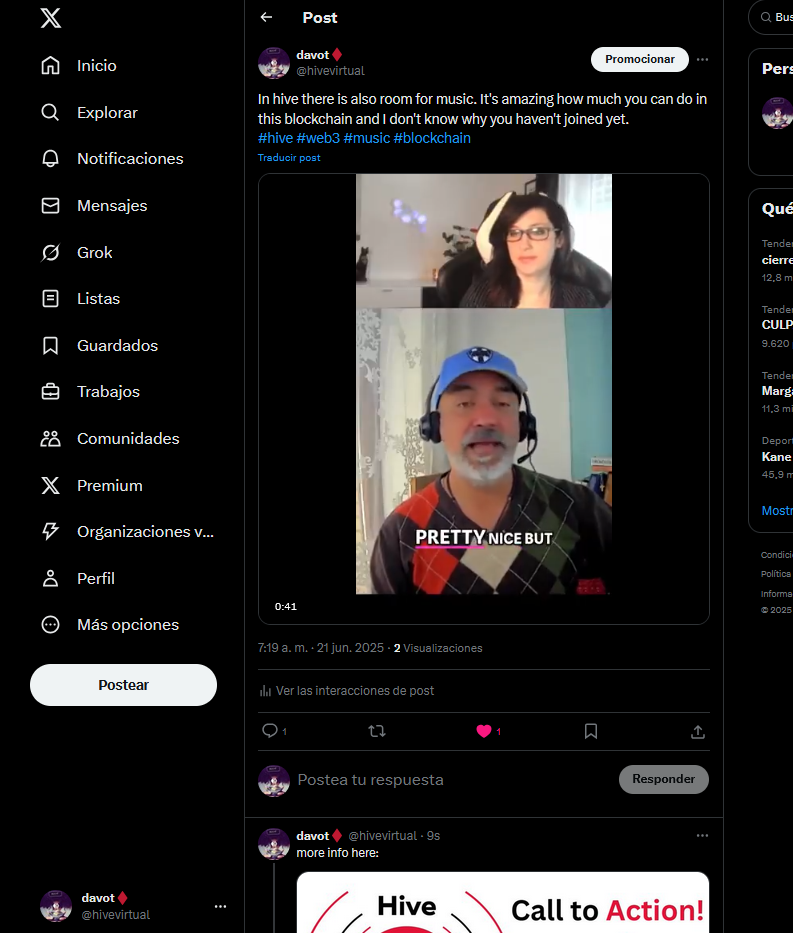Screen dimensions: 793x933
Task: Click post timestamp 7:19 a. m.
Action: [x=321, y=648]
